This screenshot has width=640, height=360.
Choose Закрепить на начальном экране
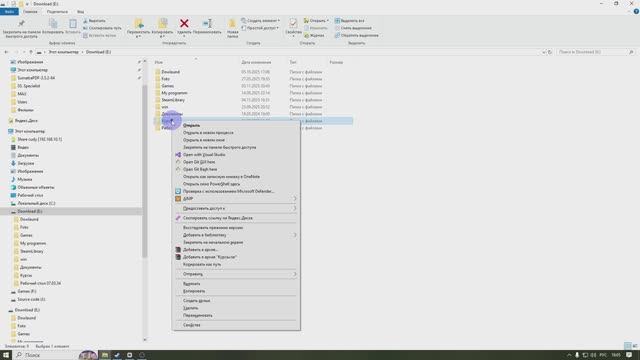(236, 242)
